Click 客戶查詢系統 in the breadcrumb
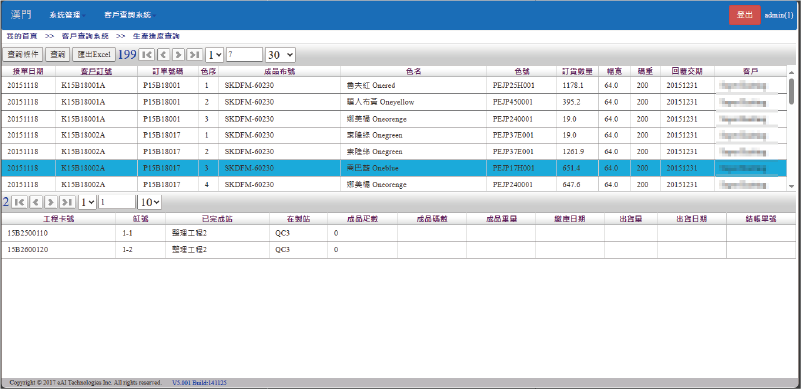This screenshot has width=801, height=389. tap(85, 36)
